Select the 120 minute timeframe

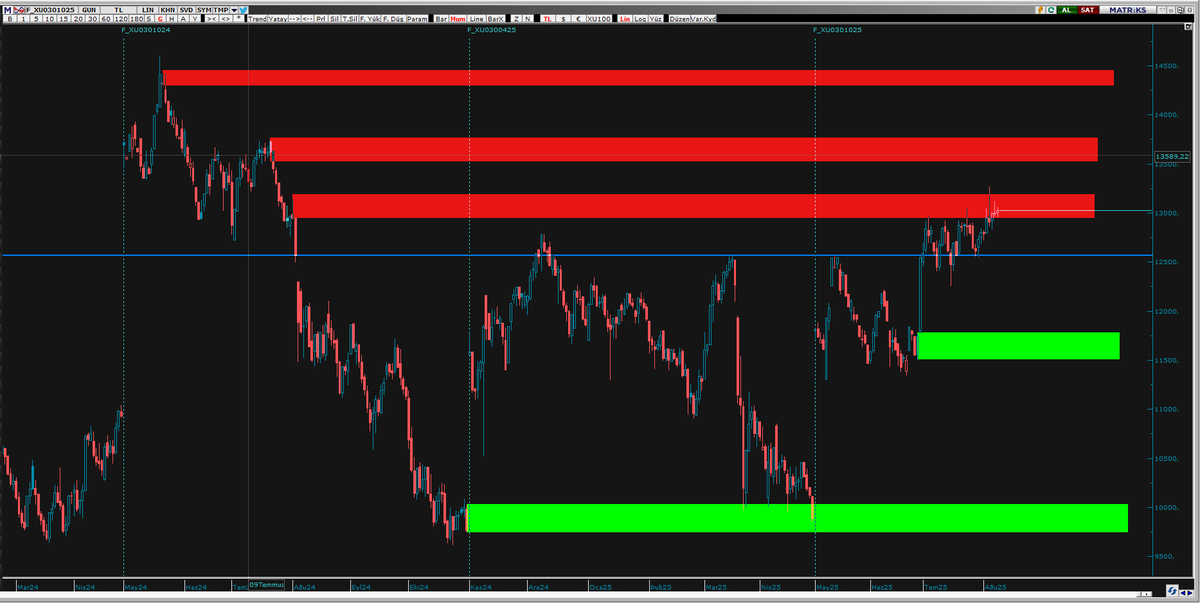point(121,19)
